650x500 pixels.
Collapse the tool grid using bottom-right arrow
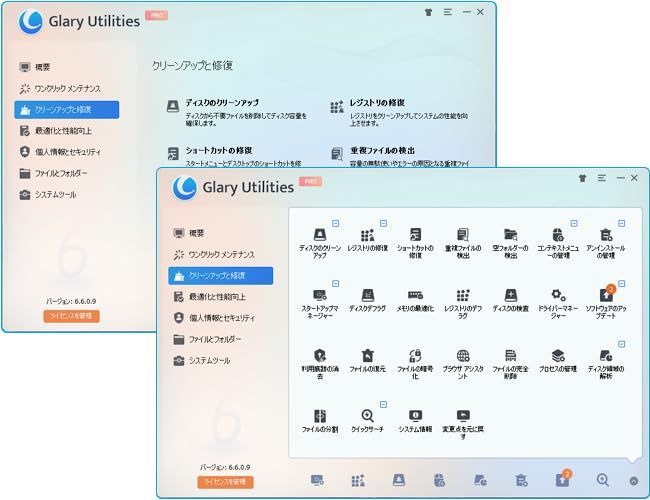tap(633, 481)
